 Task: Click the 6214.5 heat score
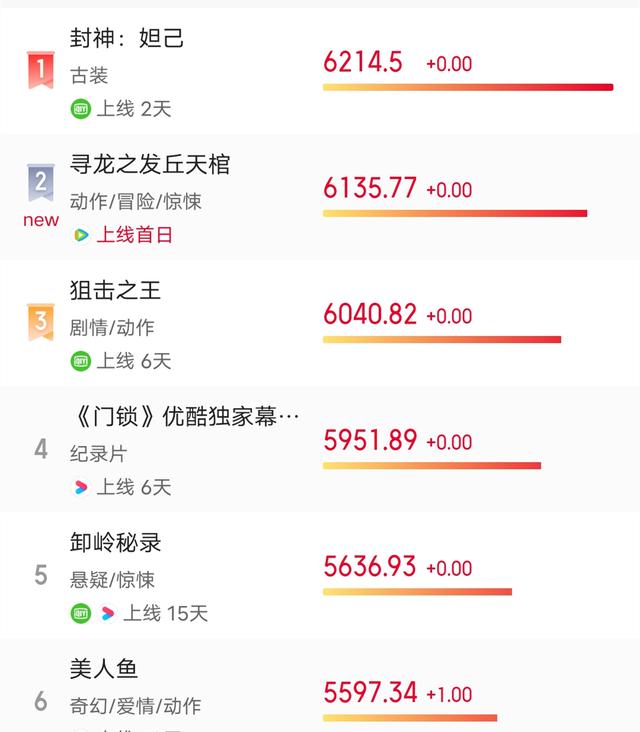point(363,62)
